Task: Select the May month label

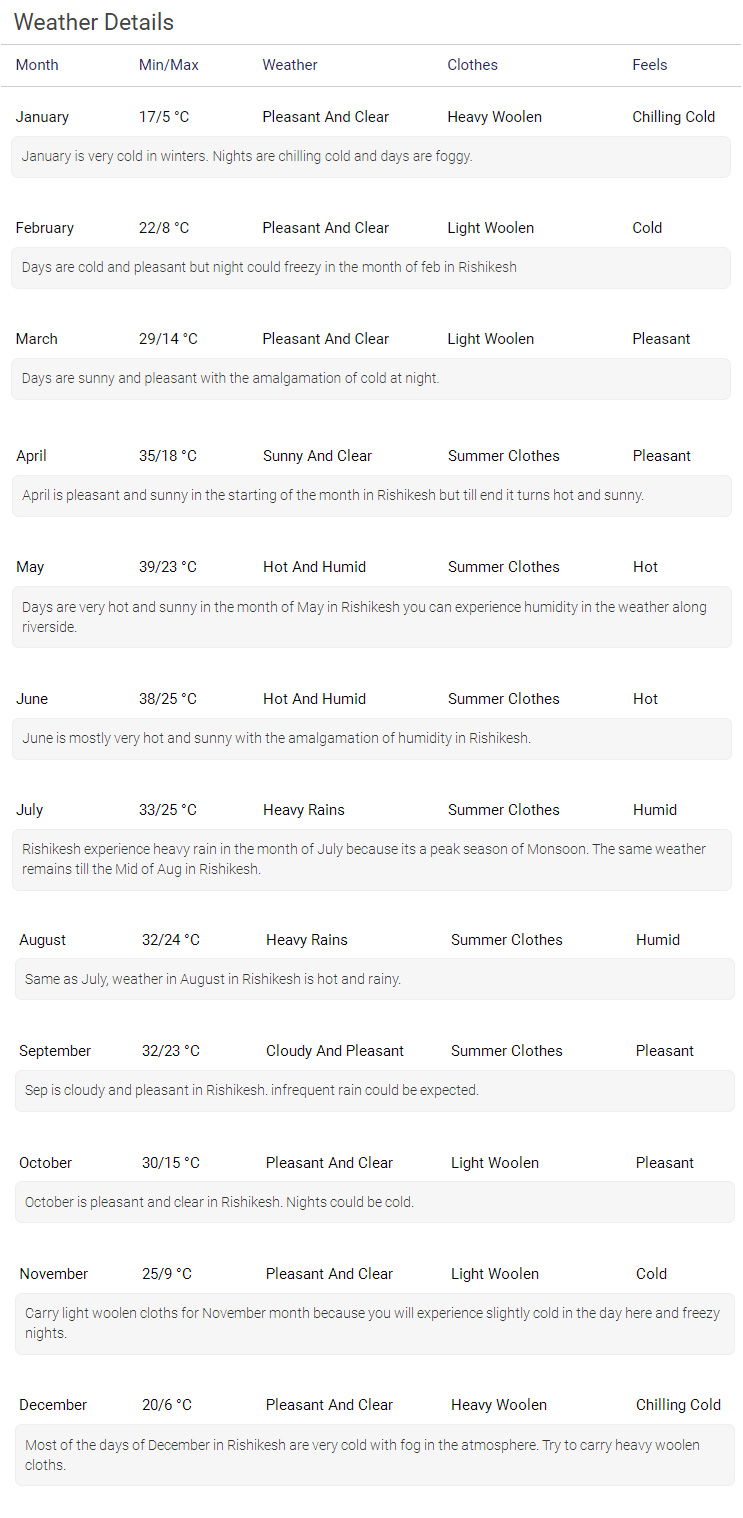Action: (x=30, y=567)
